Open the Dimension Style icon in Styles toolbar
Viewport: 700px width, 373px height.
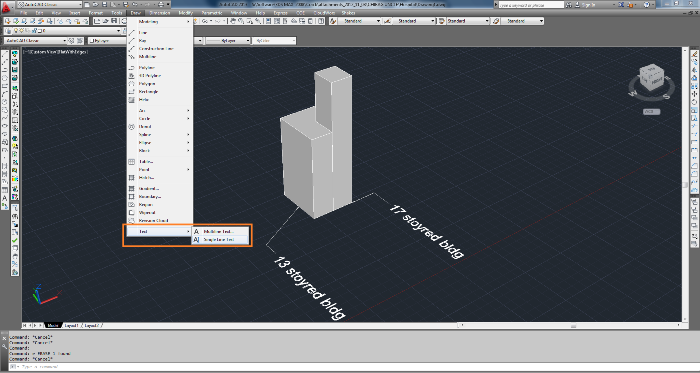[387, 21]
